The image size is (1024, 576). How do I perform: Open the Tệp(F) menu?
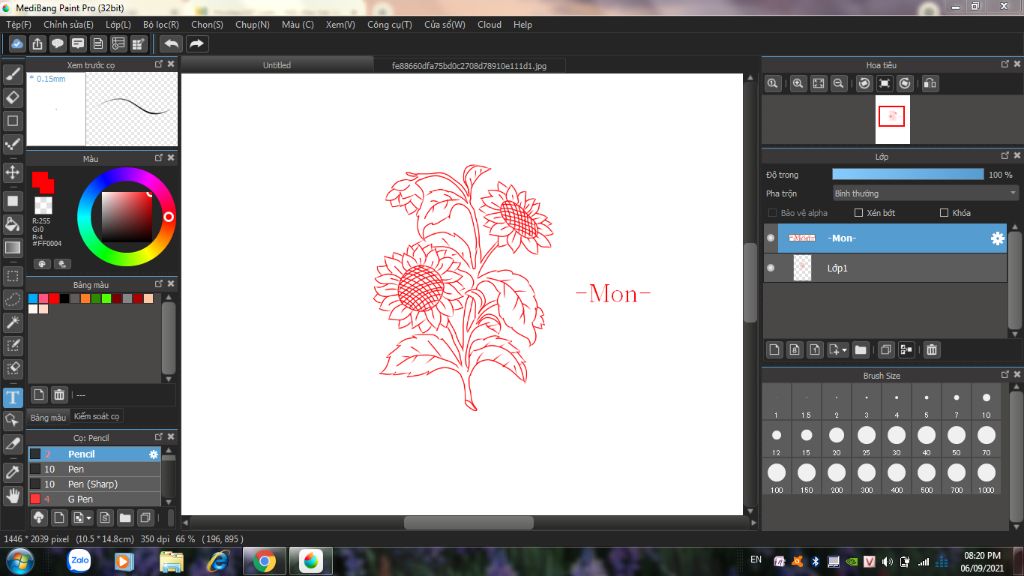(x=18, y=24)
